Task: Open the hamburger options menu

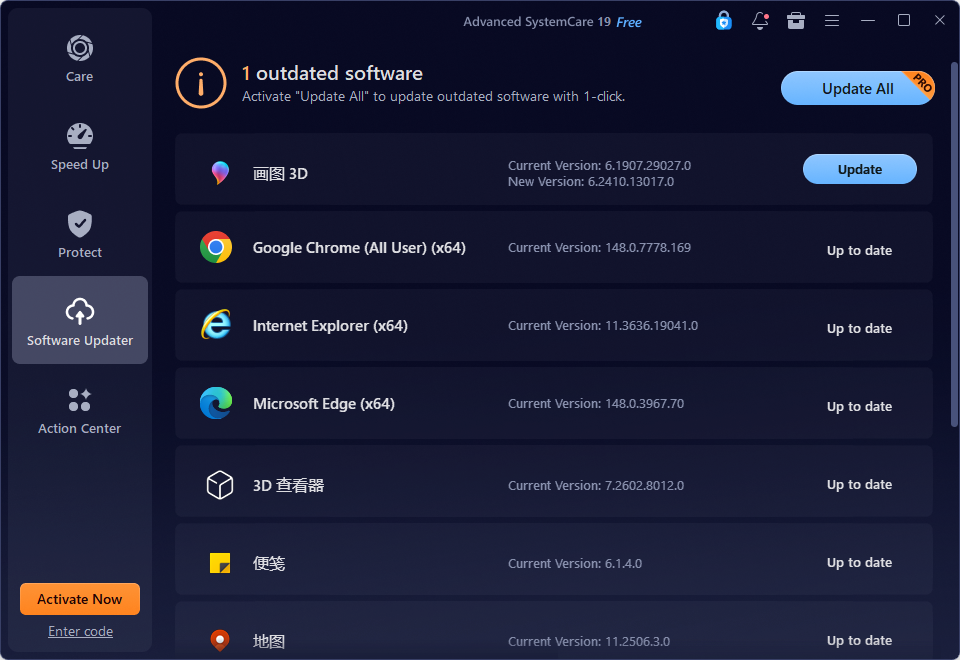Action: point(831,20)
